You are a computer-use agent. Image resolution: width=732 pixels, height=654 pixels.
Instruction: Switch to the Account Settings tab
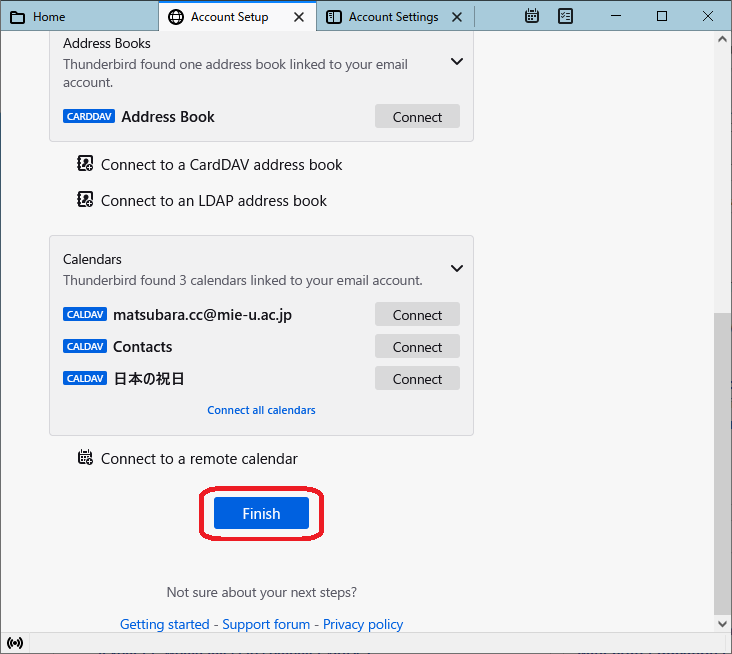394,17
